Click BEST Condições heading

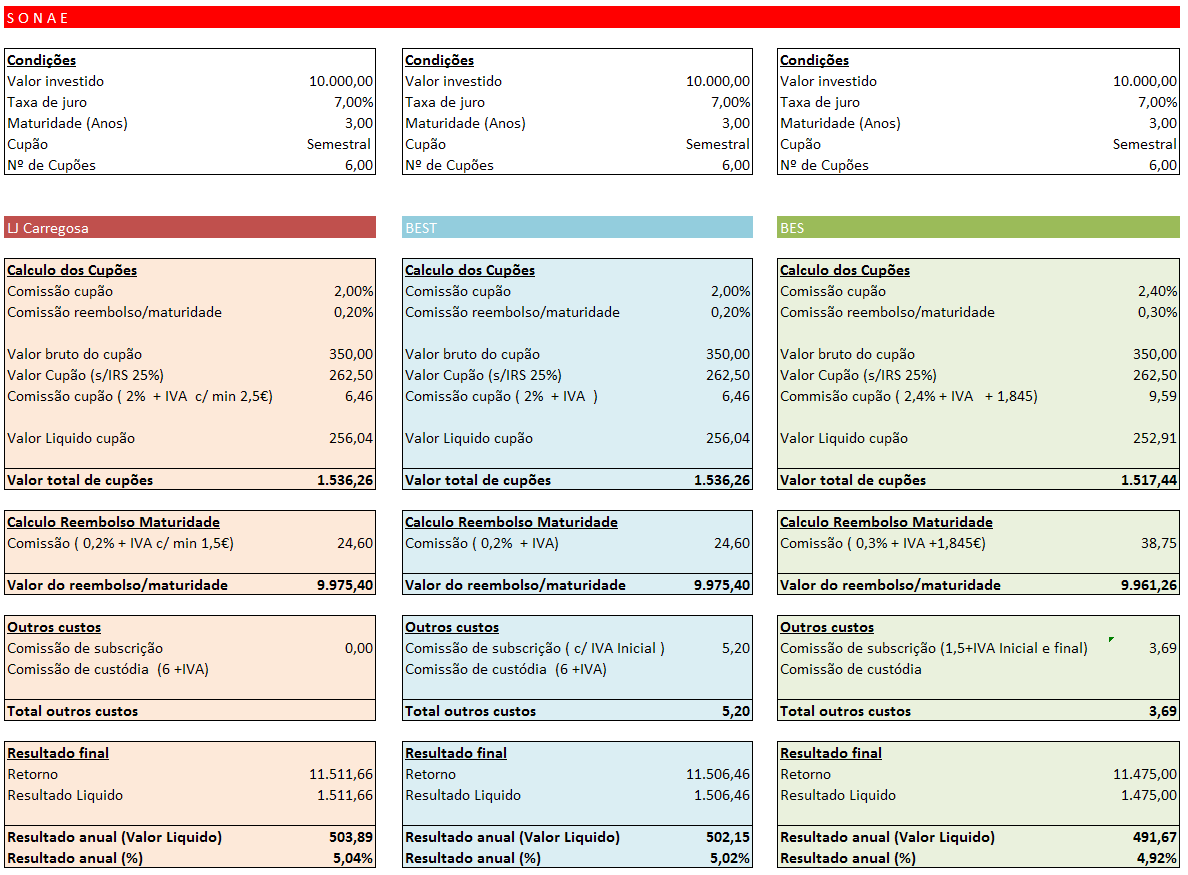pos(439,60)
